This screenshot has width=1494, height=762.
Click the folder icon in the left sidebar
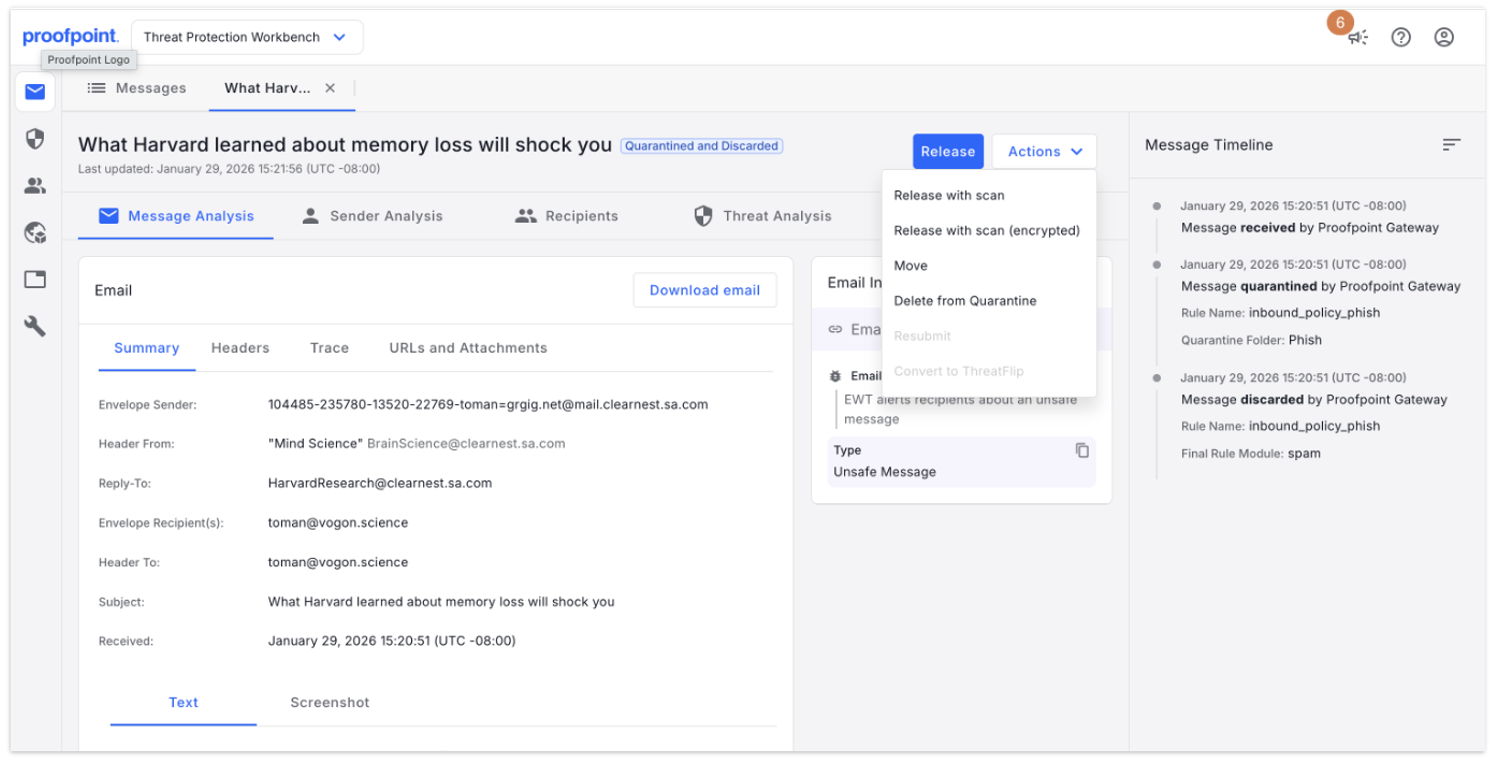coord(34,279)
